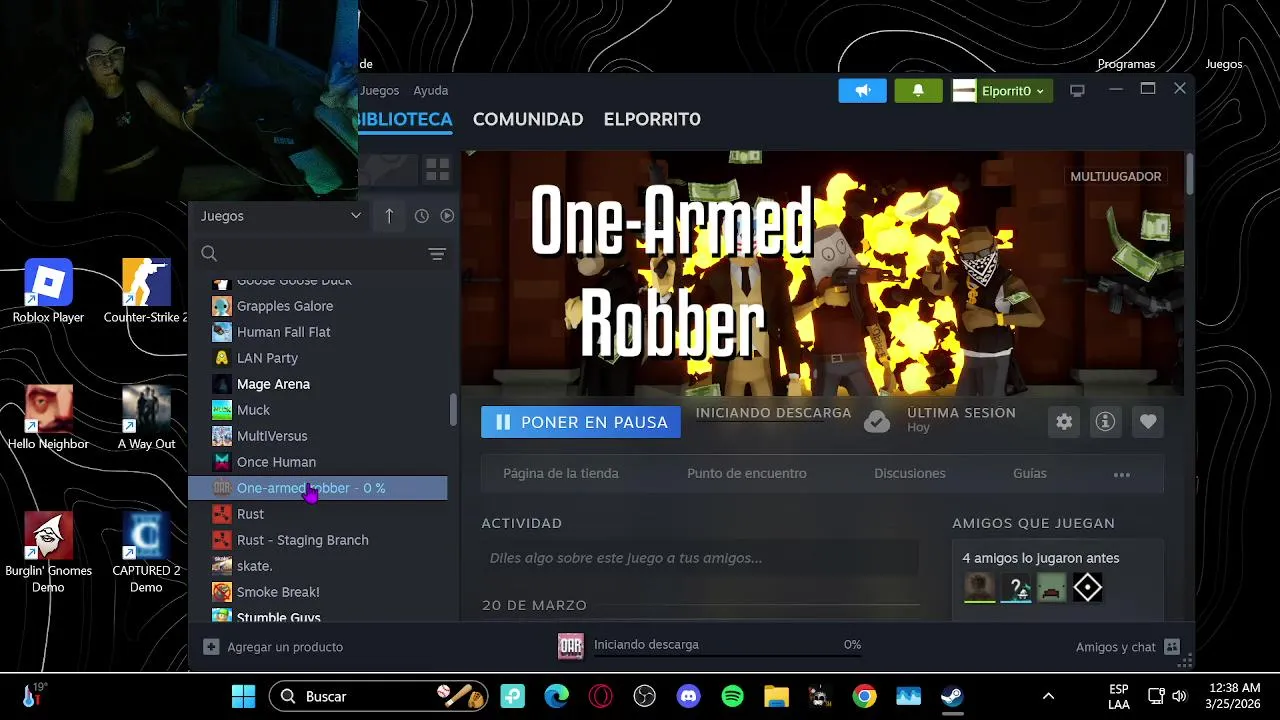Screen dimensions: 1280x720
Task: Add One-Armed Robber to favorites heart
Action: pos(1148,422)
